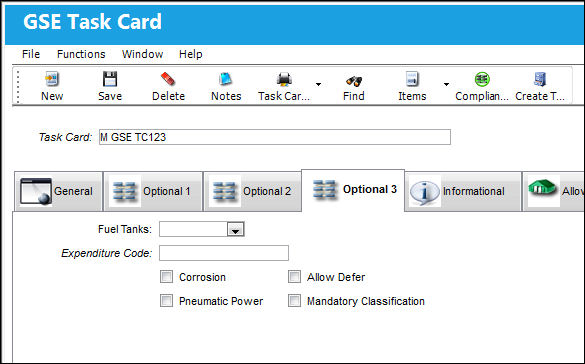
Task: Click the toolbar grip handle
Action: [18, 87]
